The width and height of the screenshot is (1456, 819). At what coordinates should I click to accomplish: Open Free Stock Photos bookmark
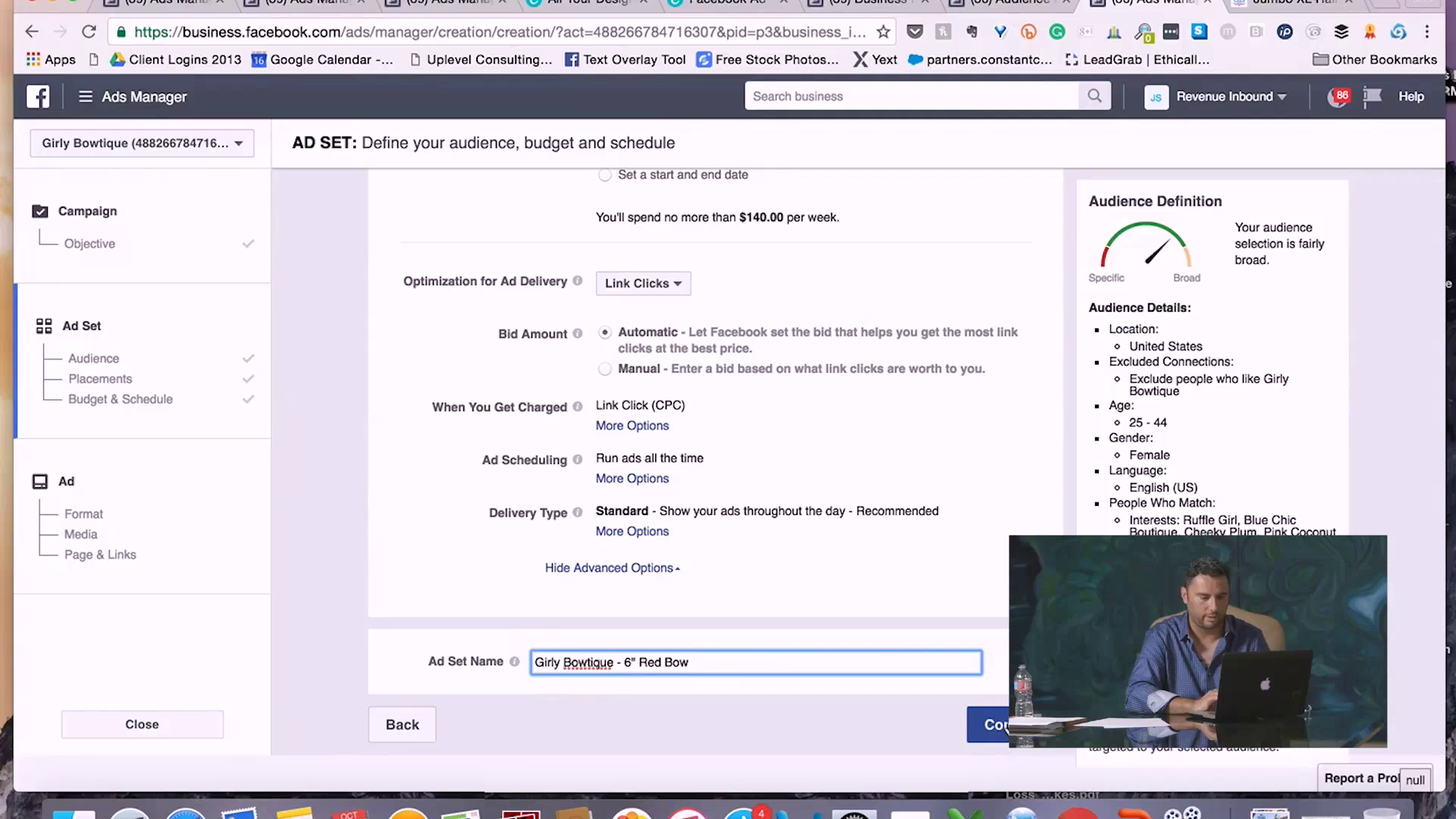coord(768,59)
